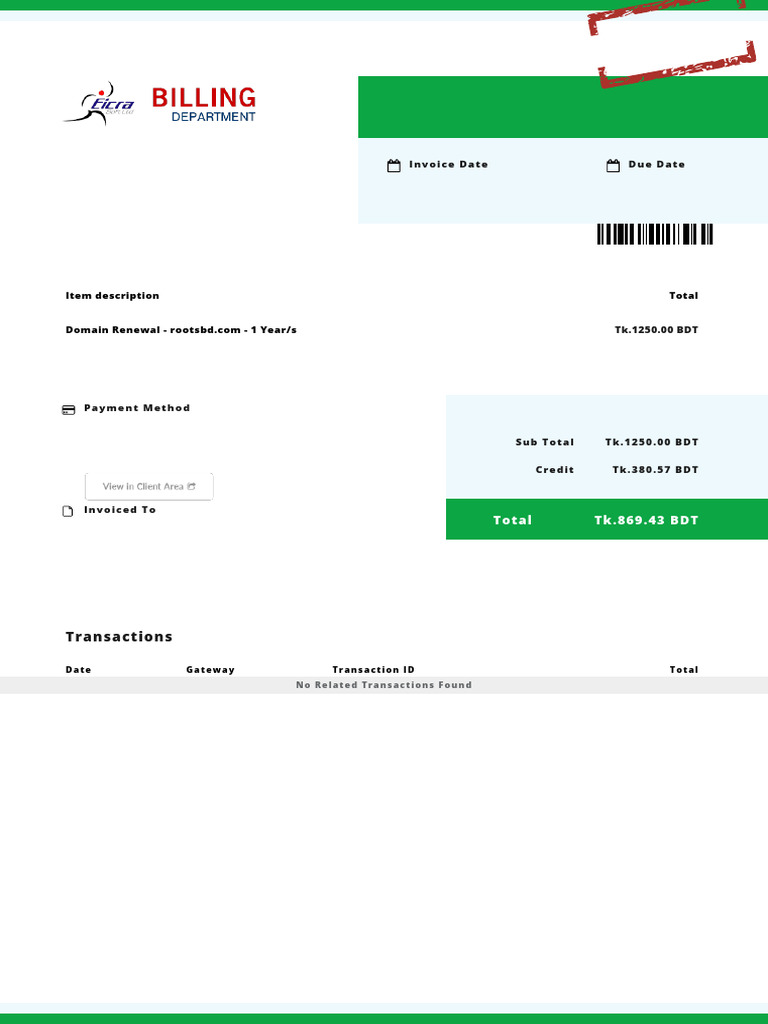768x1024 pixels.
Task: Click the Transactions section heading
Action: click(x=119, y=637)
